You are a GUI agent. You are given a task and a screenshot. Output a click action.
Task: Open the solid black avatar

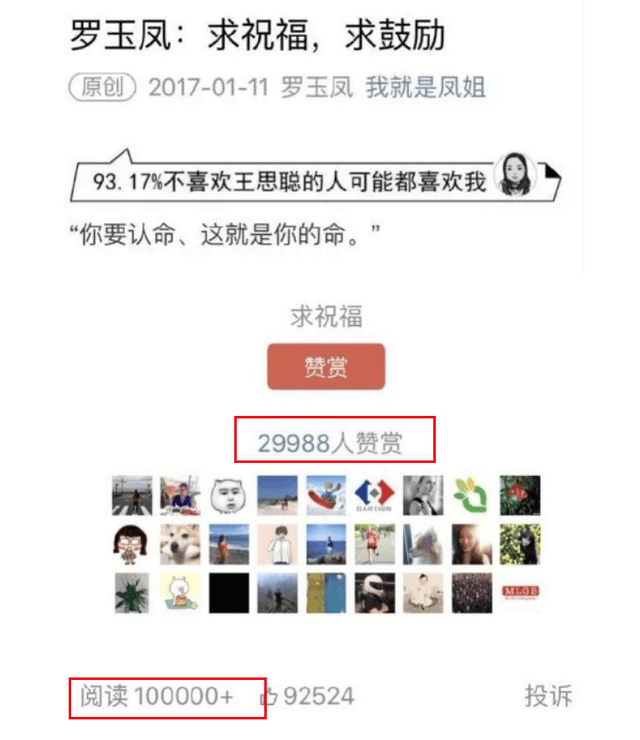coord(229,593)
